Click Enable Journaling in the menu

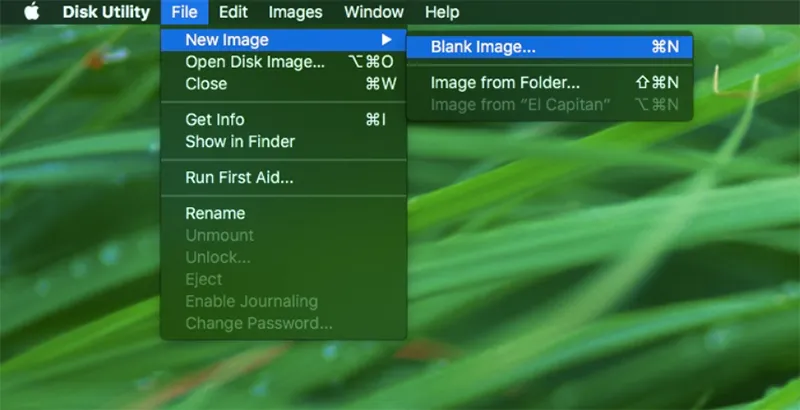click(x=251, y=301)
